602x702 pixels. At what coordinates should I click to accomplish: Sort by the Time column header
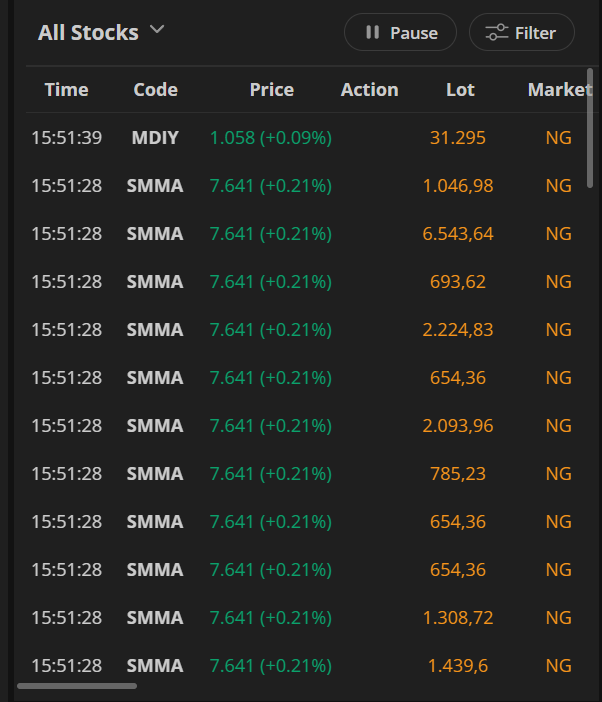pyautogui.click(x=66, y=90)
